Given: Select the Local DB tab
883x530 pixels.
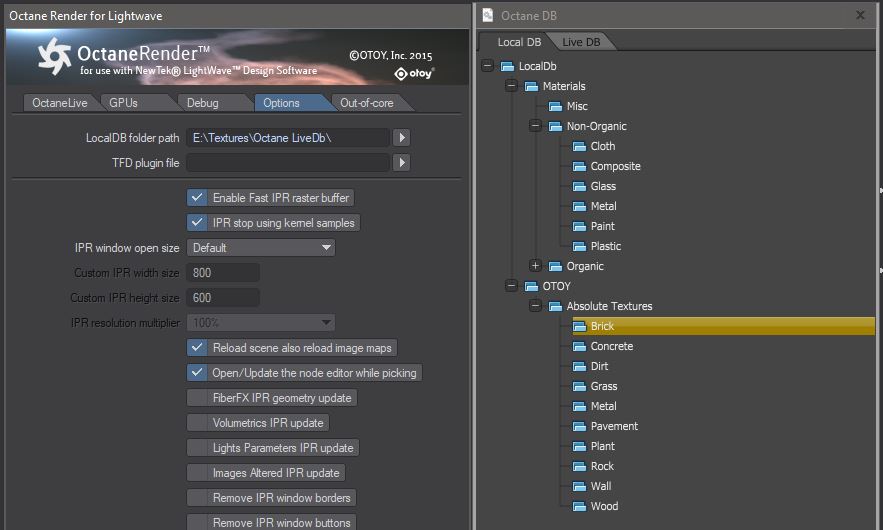Looking at the screenshot, I should coord(519,42).
